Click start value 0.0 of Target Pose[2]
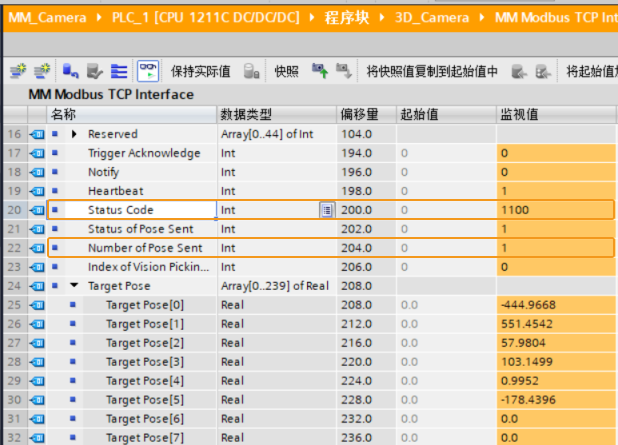 click(x=409, y=343)
